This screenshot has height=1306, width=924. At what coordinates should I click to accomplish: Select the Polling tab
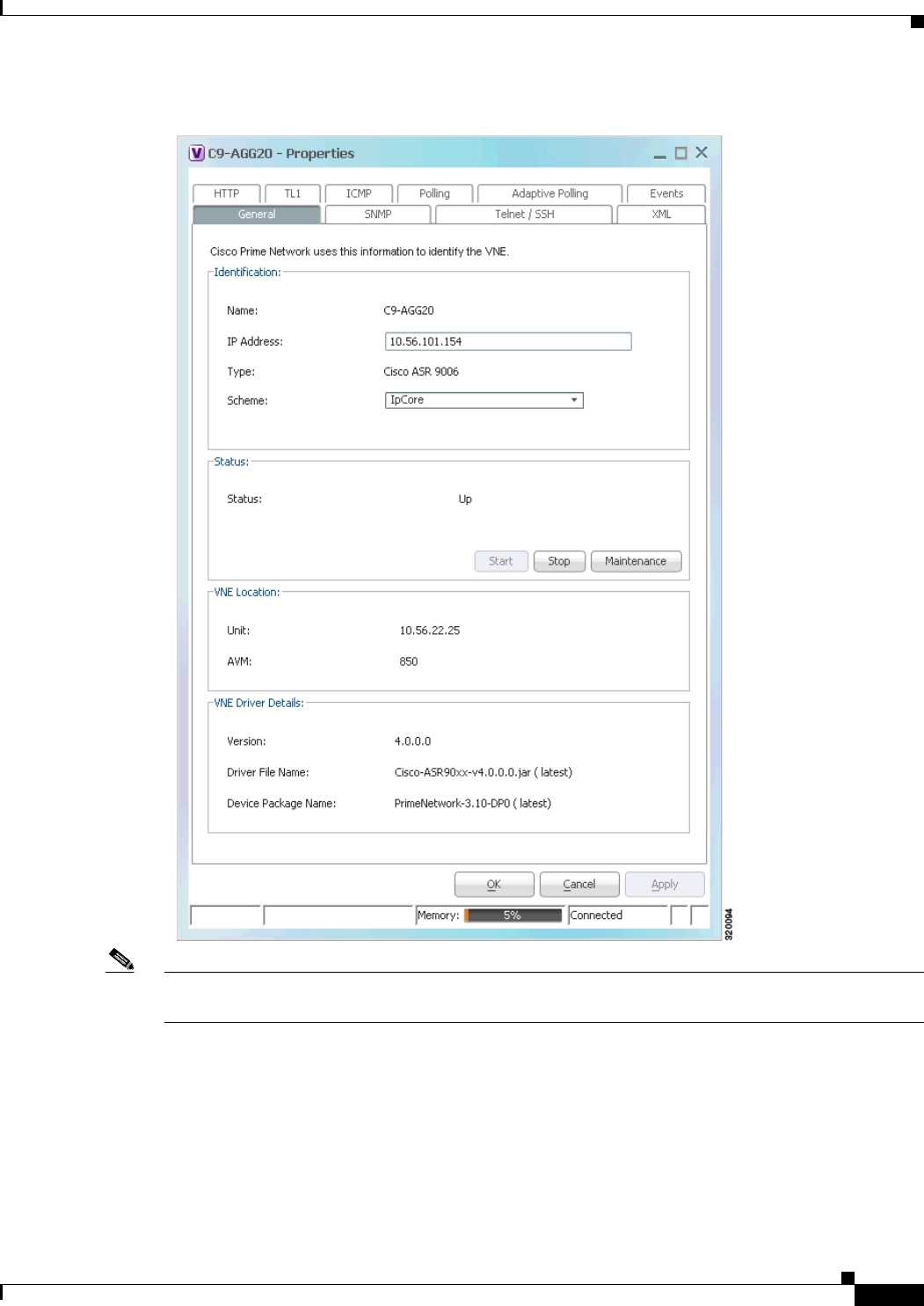point(435,193)
